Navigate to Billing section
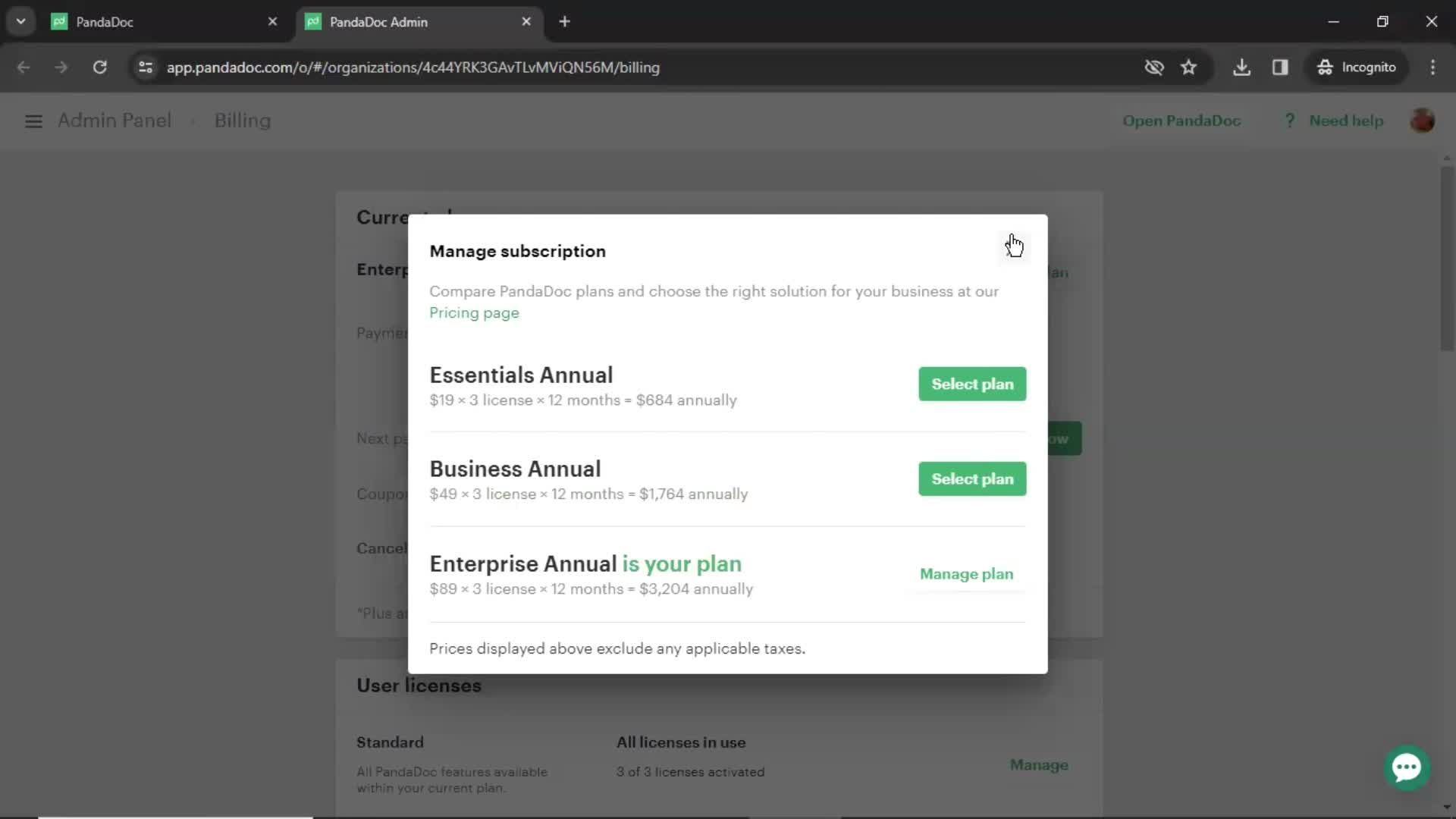Image resolution: width=1456 pixels, height=819 pixels. pos(244,120)
